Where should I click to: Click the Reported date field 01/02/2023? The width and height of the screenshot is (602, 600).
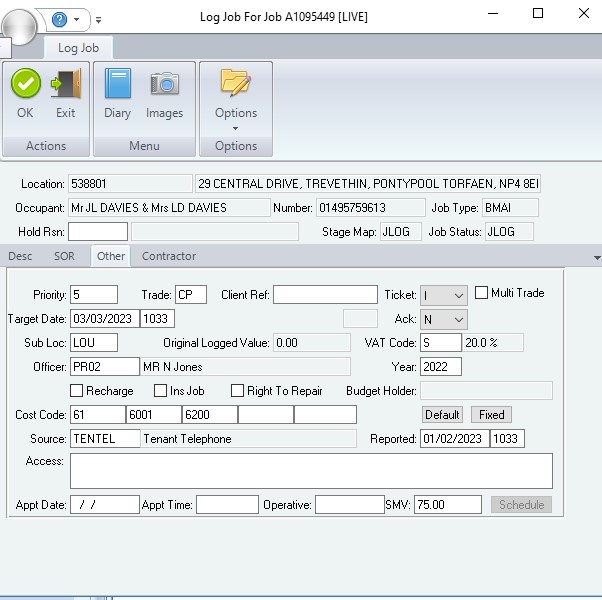[x=455, y=438]
